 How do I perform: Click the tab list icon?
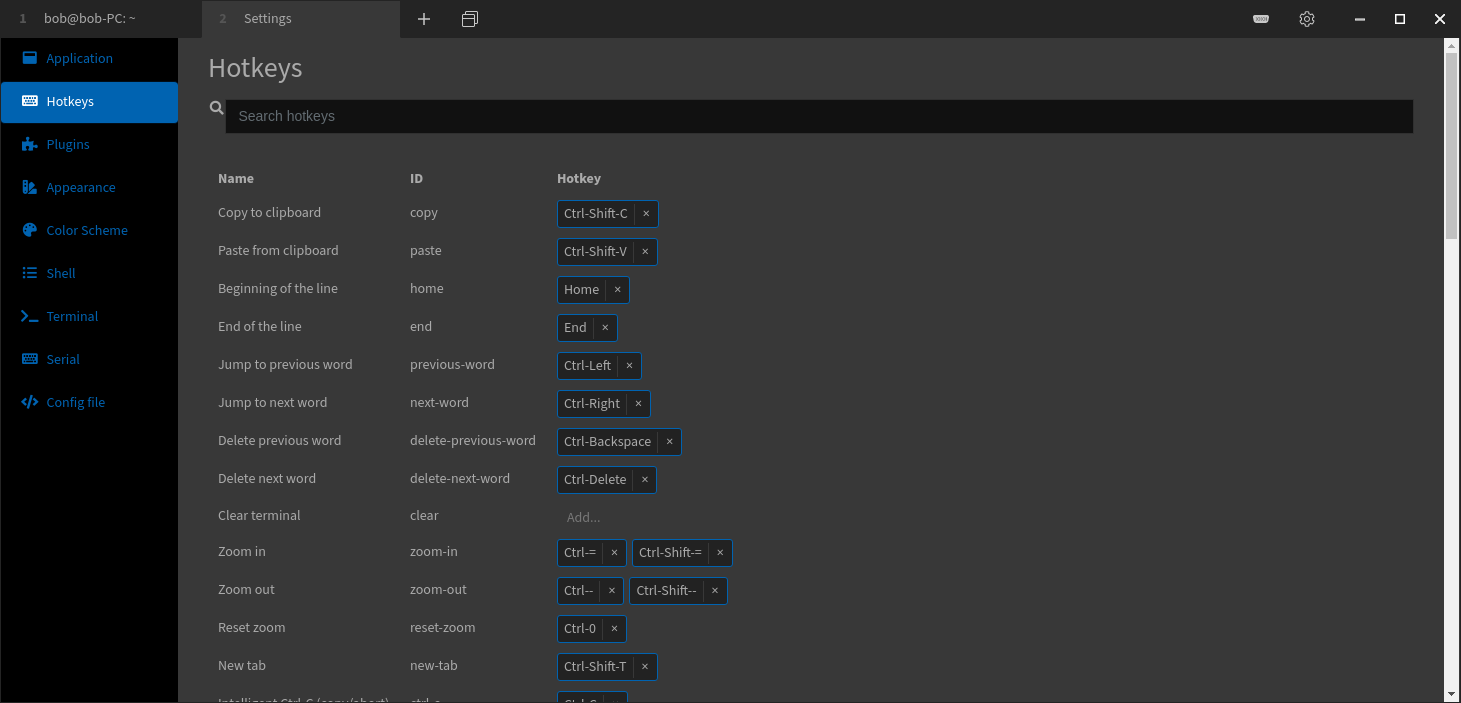(x=470, y=18)
